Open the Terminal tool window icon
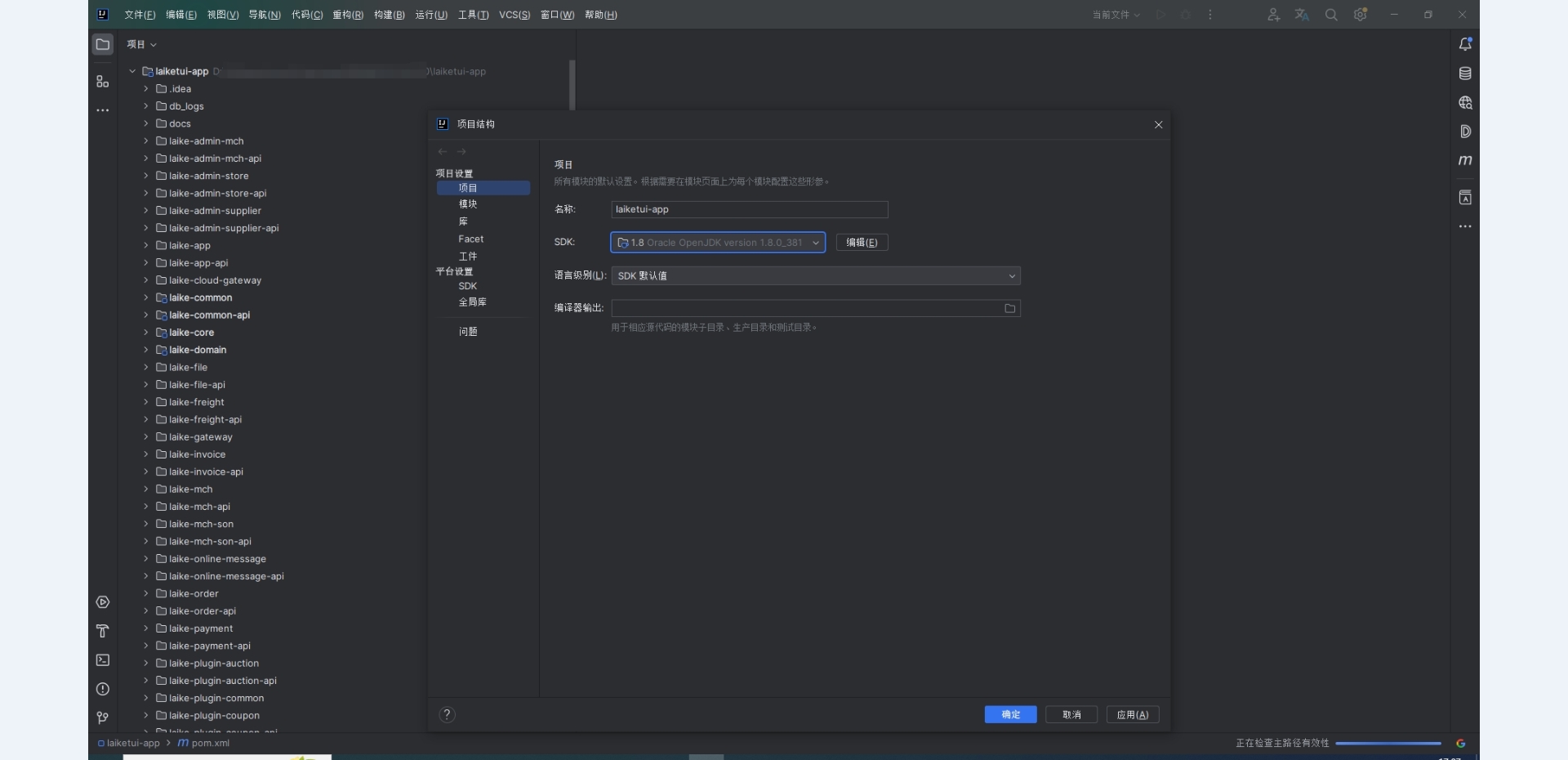 coord(103,660)
